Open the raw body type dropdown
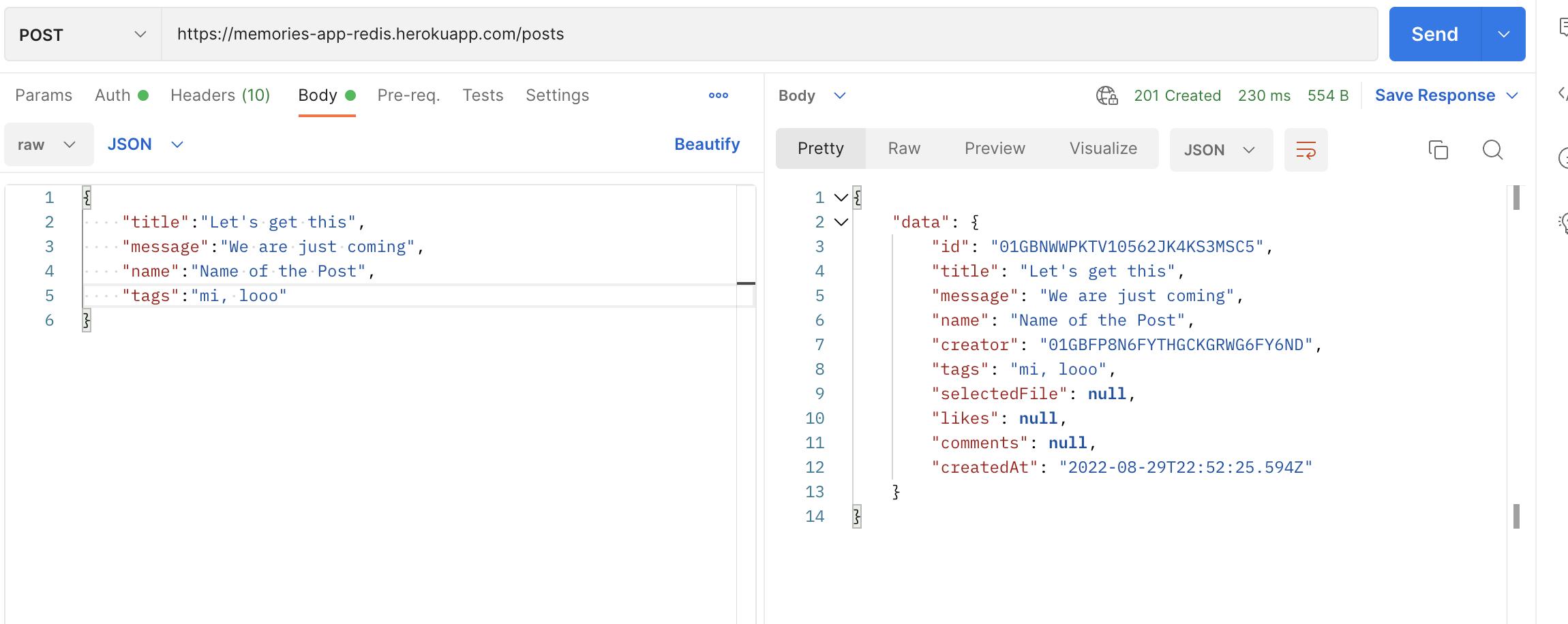Image resolution: width=1568 pixels, height=624 pixels. coord(48,144)
